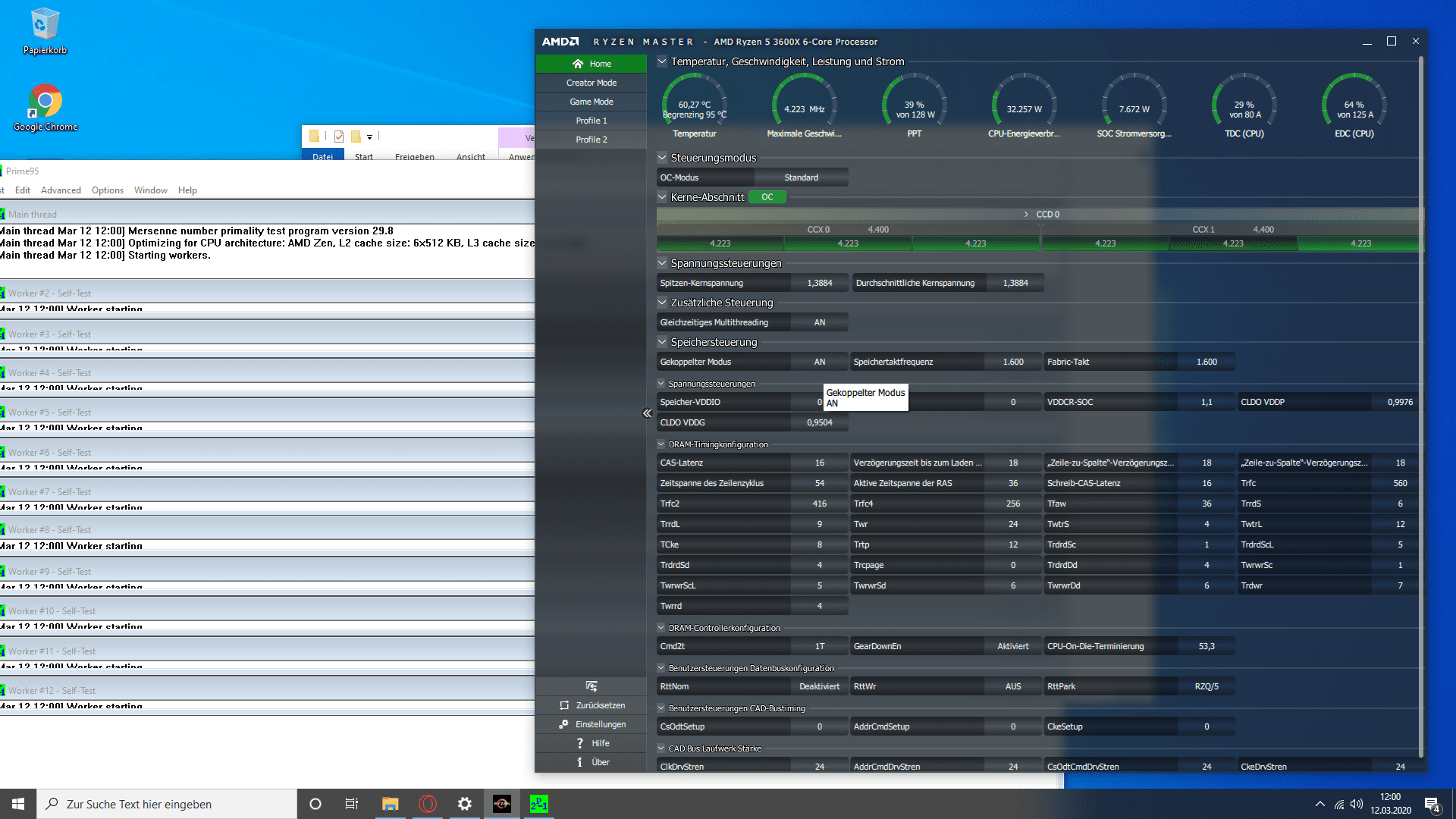Click the Über info icon
This screenshot has width=1456, height=819.
580,762
